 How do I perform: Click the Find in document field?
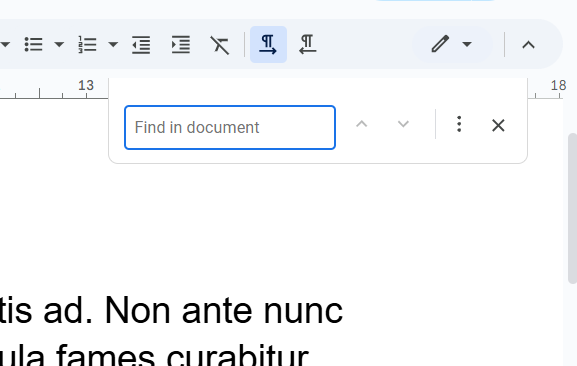point(230,127)
